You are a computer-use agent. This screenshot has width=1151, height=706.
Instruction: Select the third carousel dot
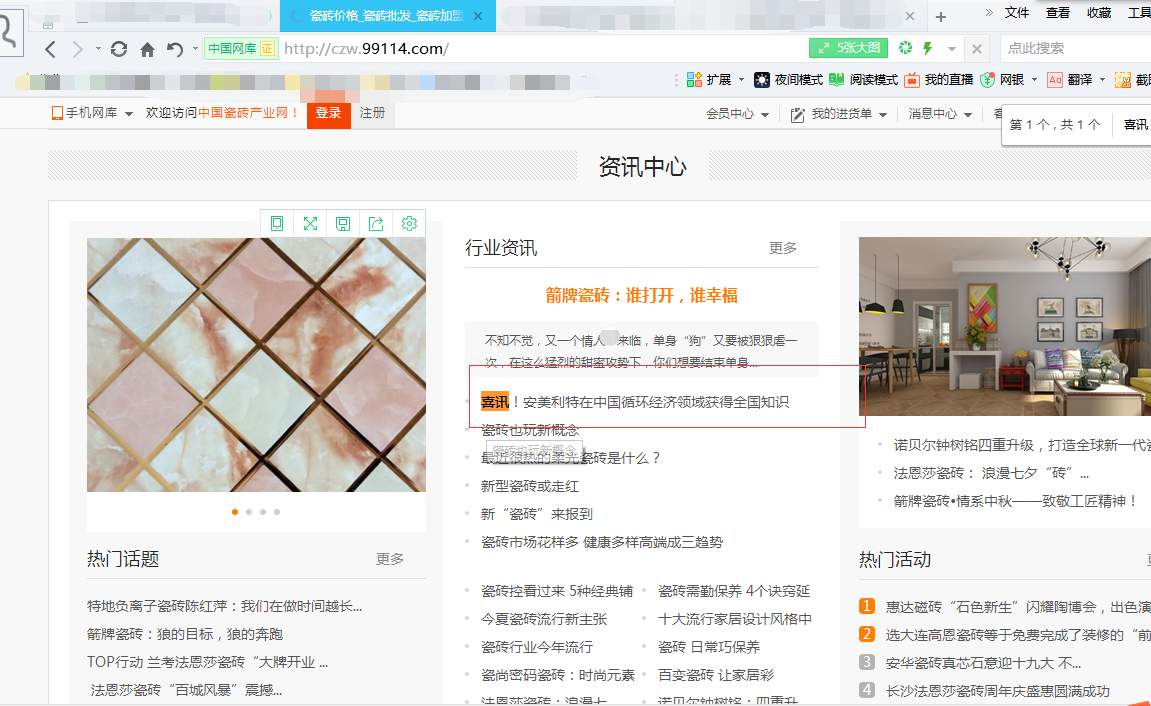click(263, 512)
